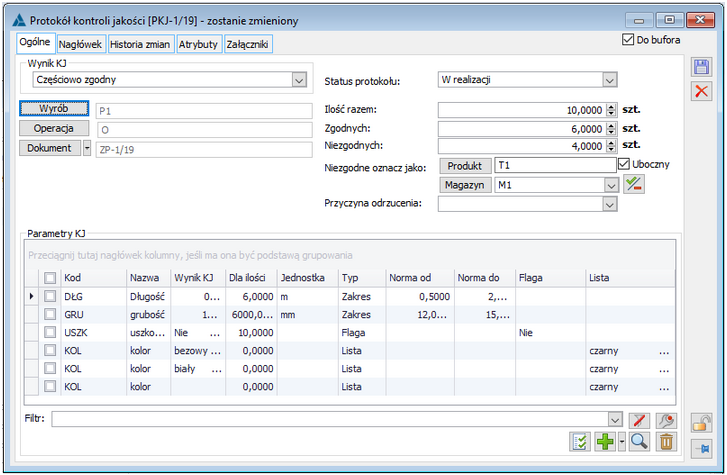This screenshot has height=475, width=727.
Task: Tick the checkbox in the USZK row
Action: (50, 332)
